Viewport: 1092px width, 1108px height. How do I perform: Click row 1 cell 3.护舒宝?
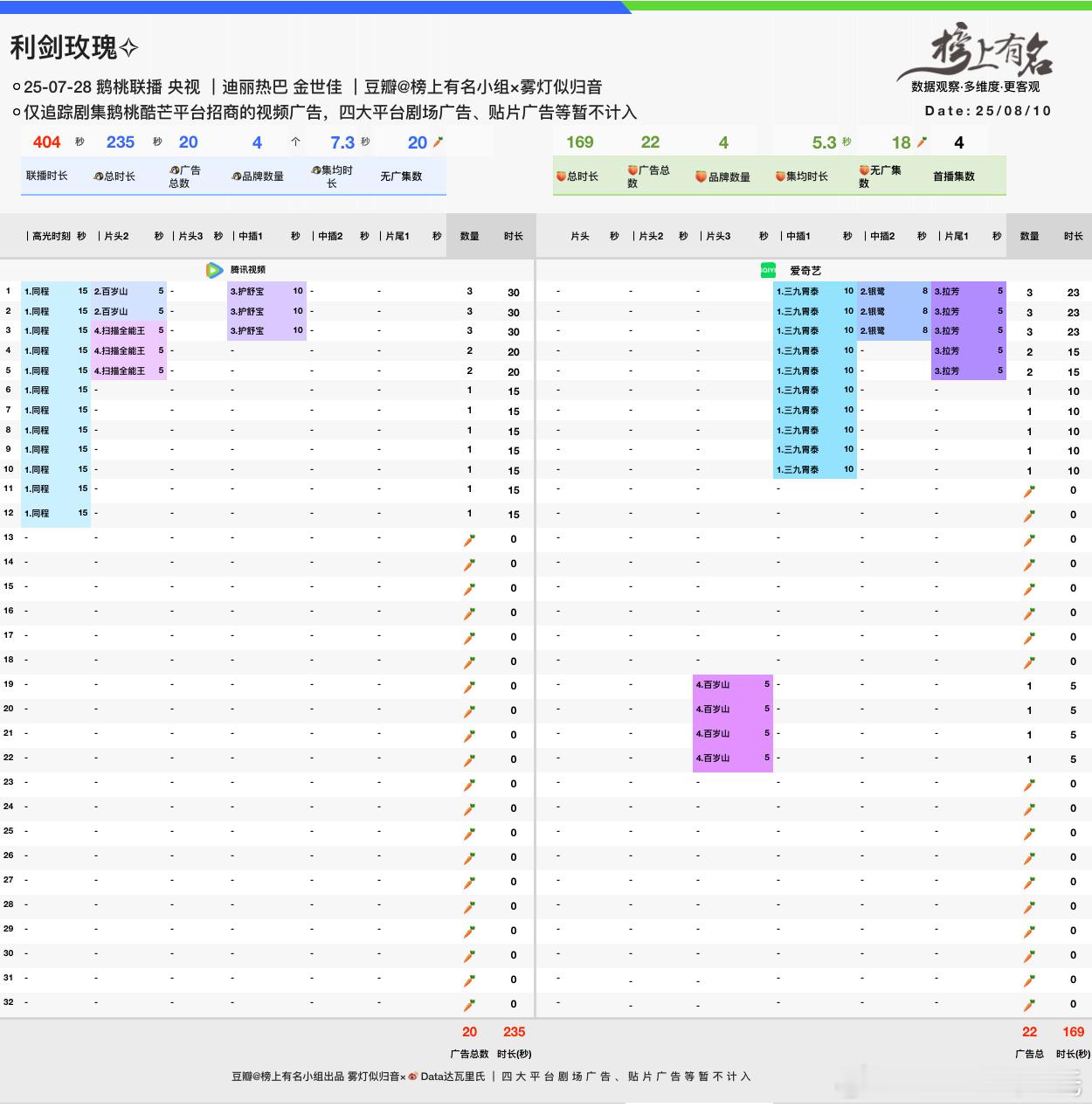(x=266, y=291)
